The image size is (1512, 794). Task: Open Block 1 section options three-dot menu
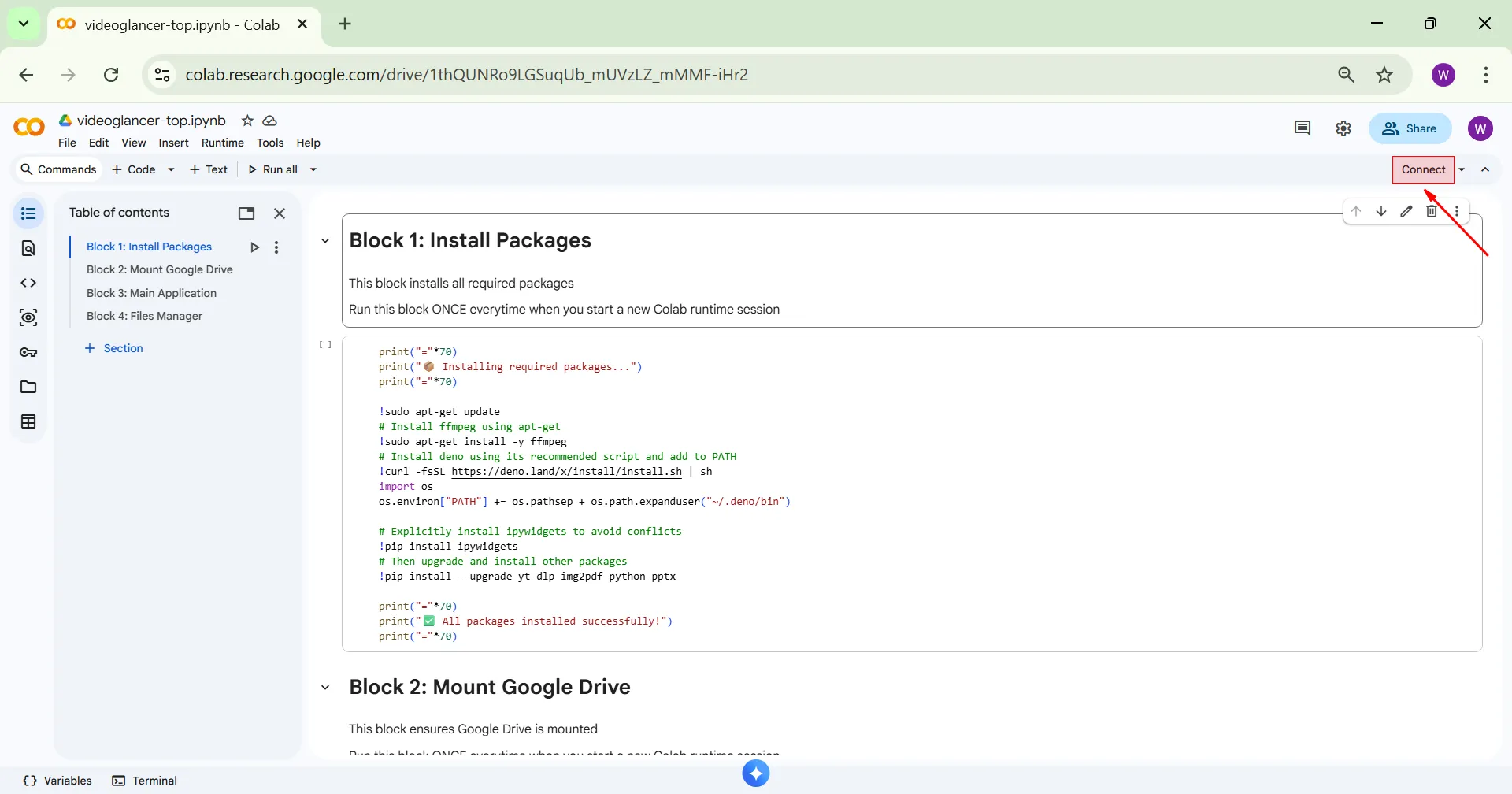pyautogui.click(x=276, y=247)
